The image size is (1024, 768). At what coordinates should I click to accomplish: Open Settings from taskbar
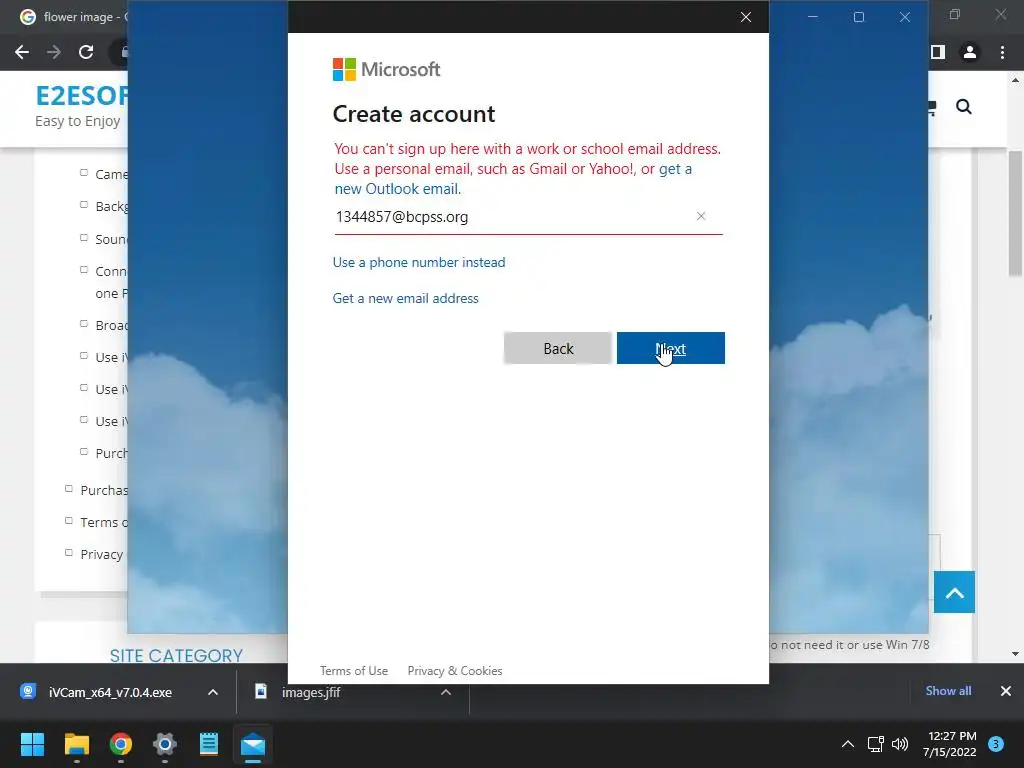pos(165,744)
